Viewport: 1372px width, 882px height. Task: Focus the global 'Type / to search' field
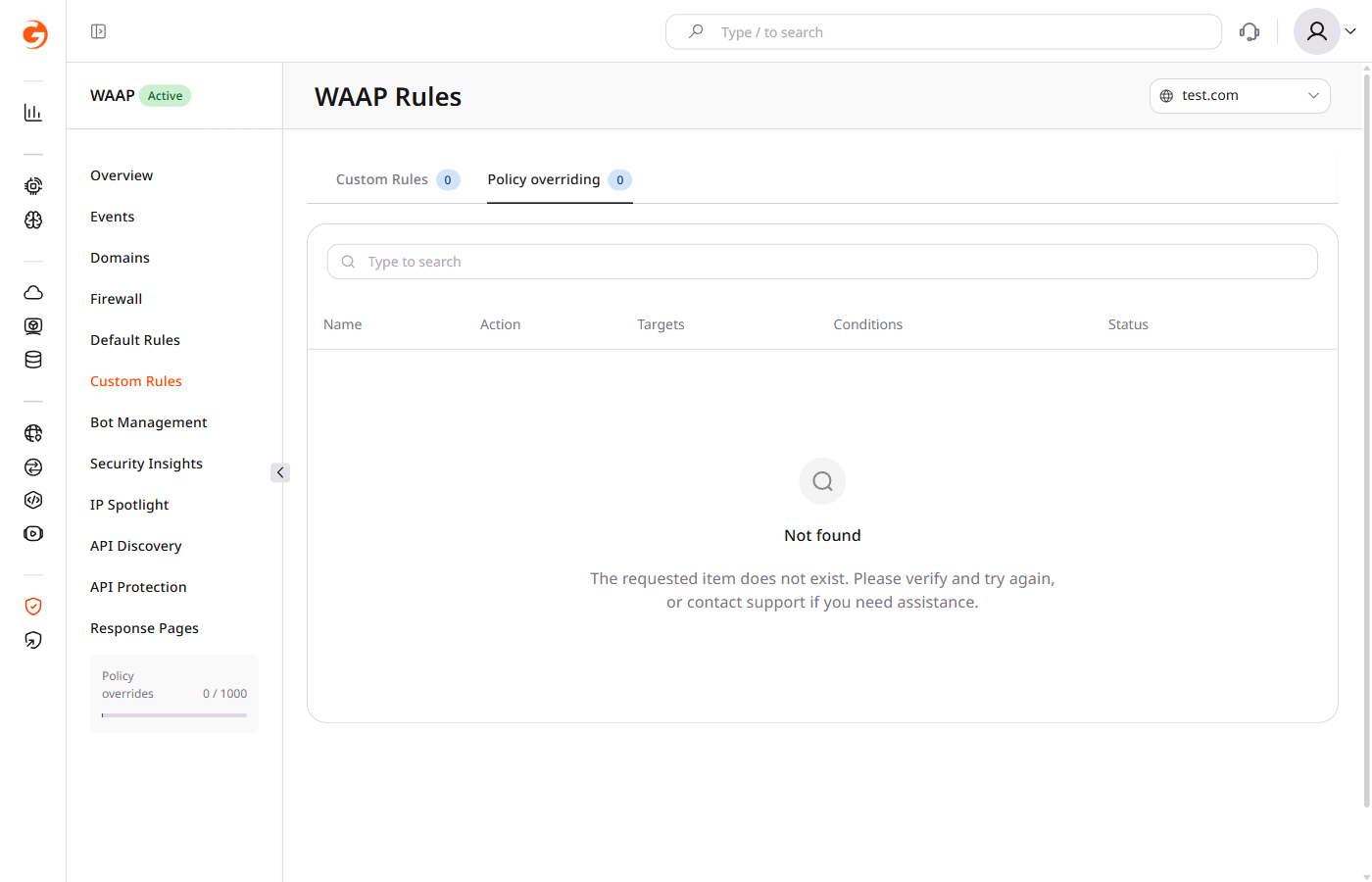point(944,31)
